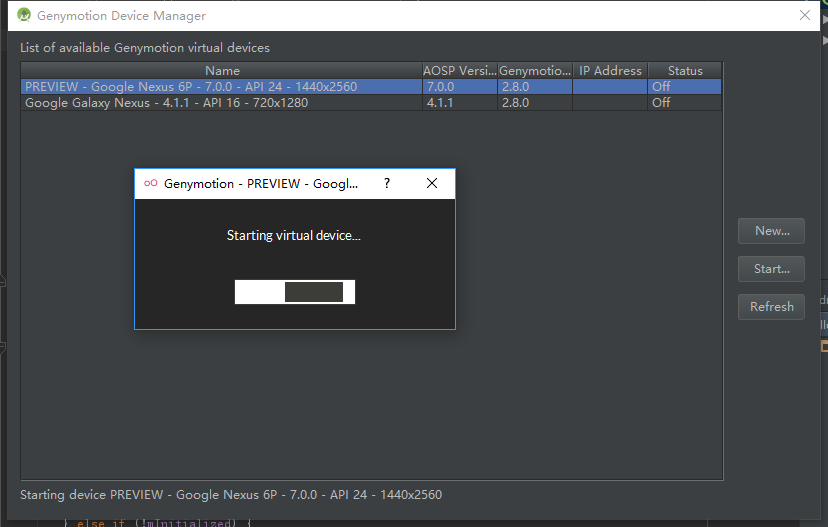
Task: Sort by the Name column header
Action: click(222, 71)
